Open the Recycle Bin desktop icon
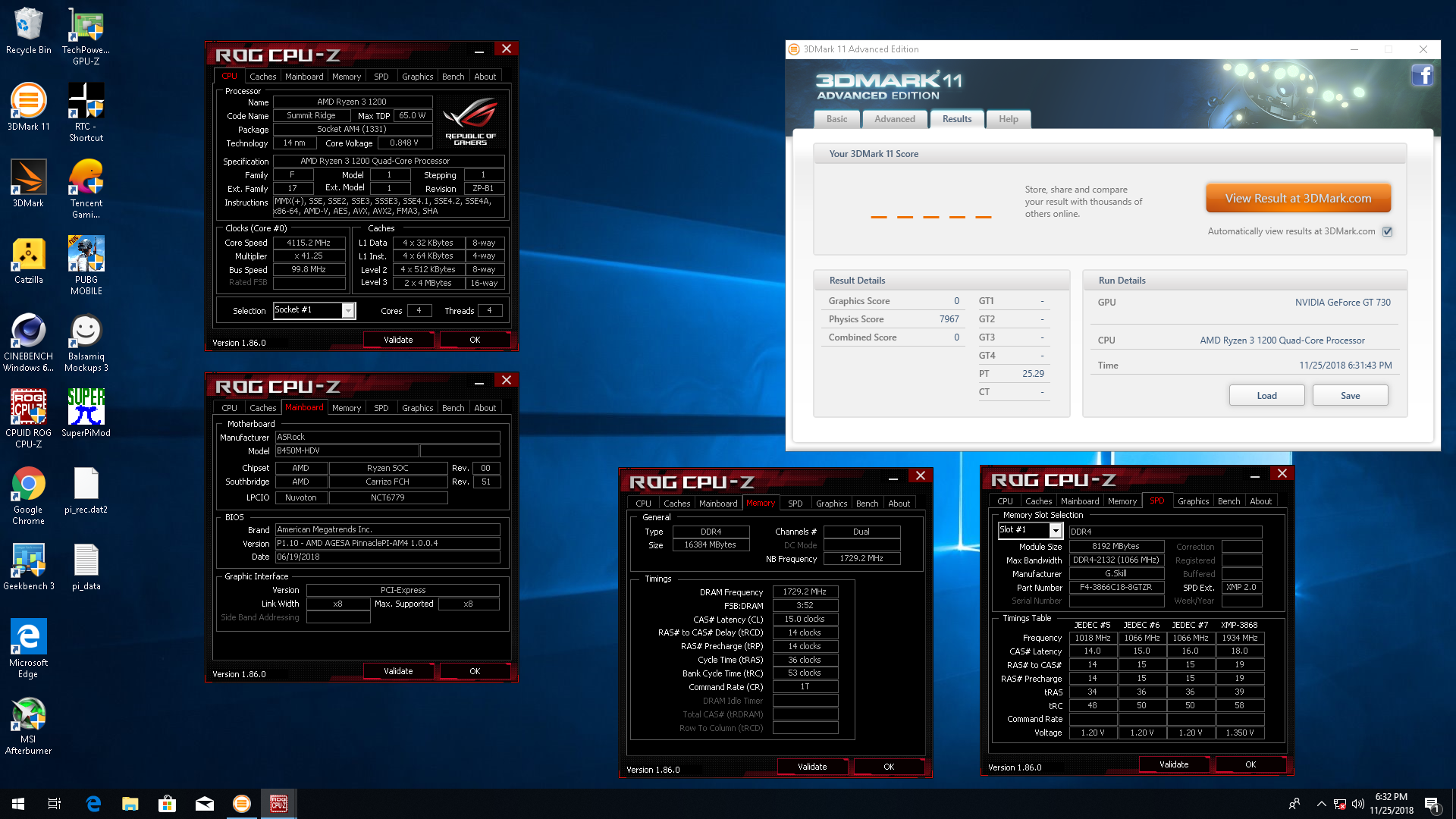 pos(28,31)
